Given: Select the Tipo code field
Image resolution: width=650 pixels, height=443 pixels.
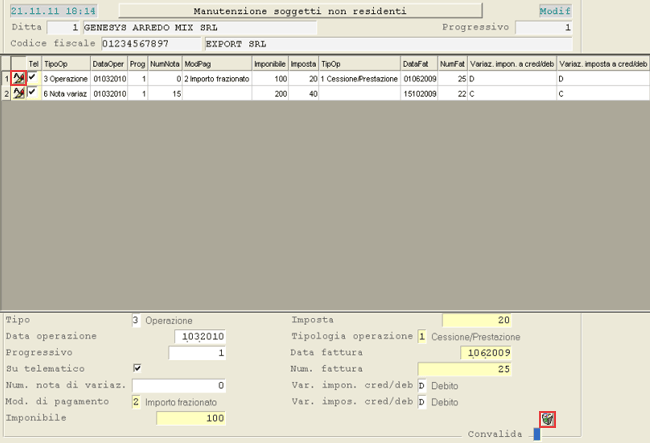Looking at the screenshot, I should (135, 320).
